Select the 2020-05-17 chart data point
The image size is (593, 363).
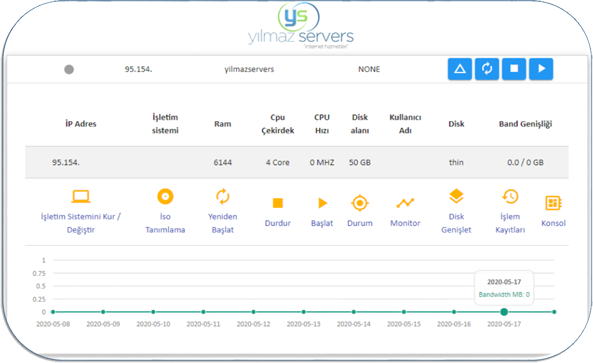[x=504, y=312]
